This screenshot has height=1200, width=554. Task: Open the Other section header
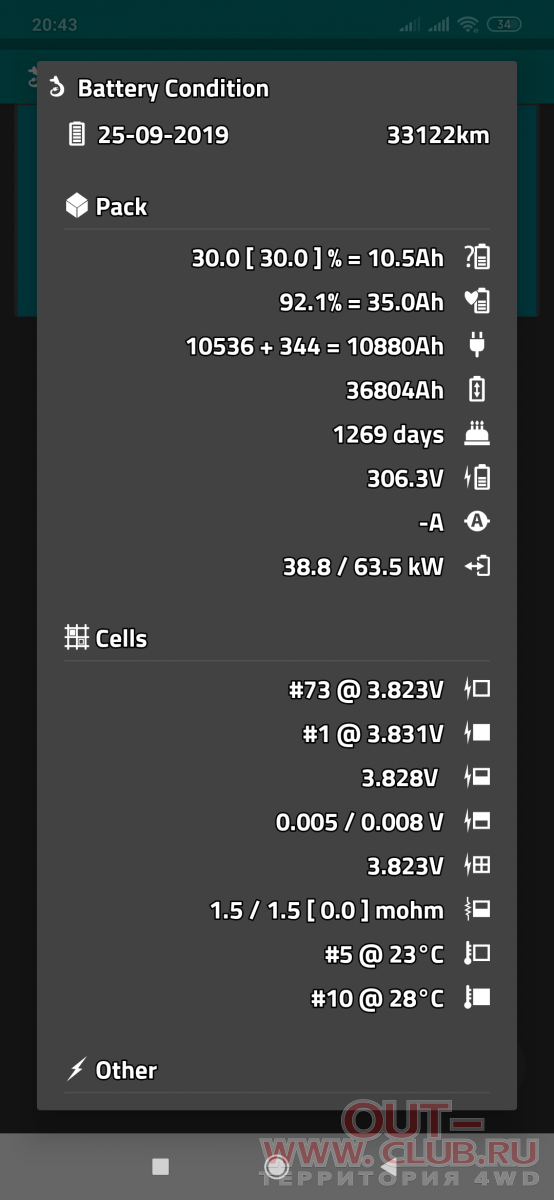coord(111,1070)
